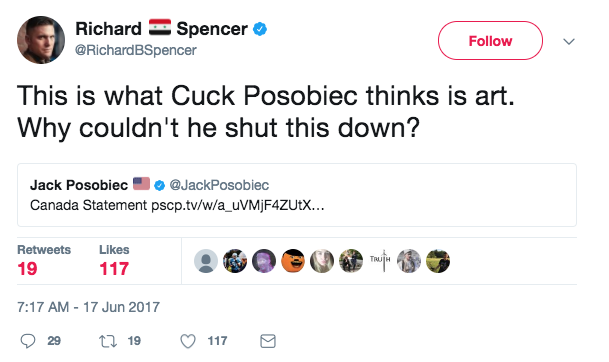Click the orange face liker avatar

(x=293, y=261)
